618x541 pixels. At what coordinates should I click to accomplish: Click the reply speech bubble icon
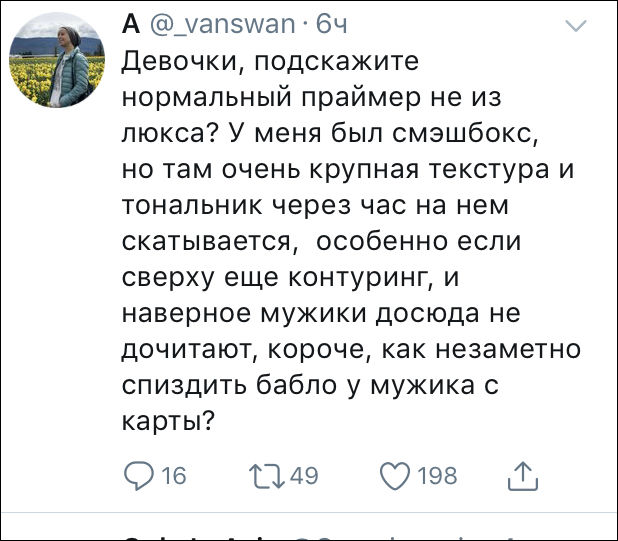pos(137,476)
